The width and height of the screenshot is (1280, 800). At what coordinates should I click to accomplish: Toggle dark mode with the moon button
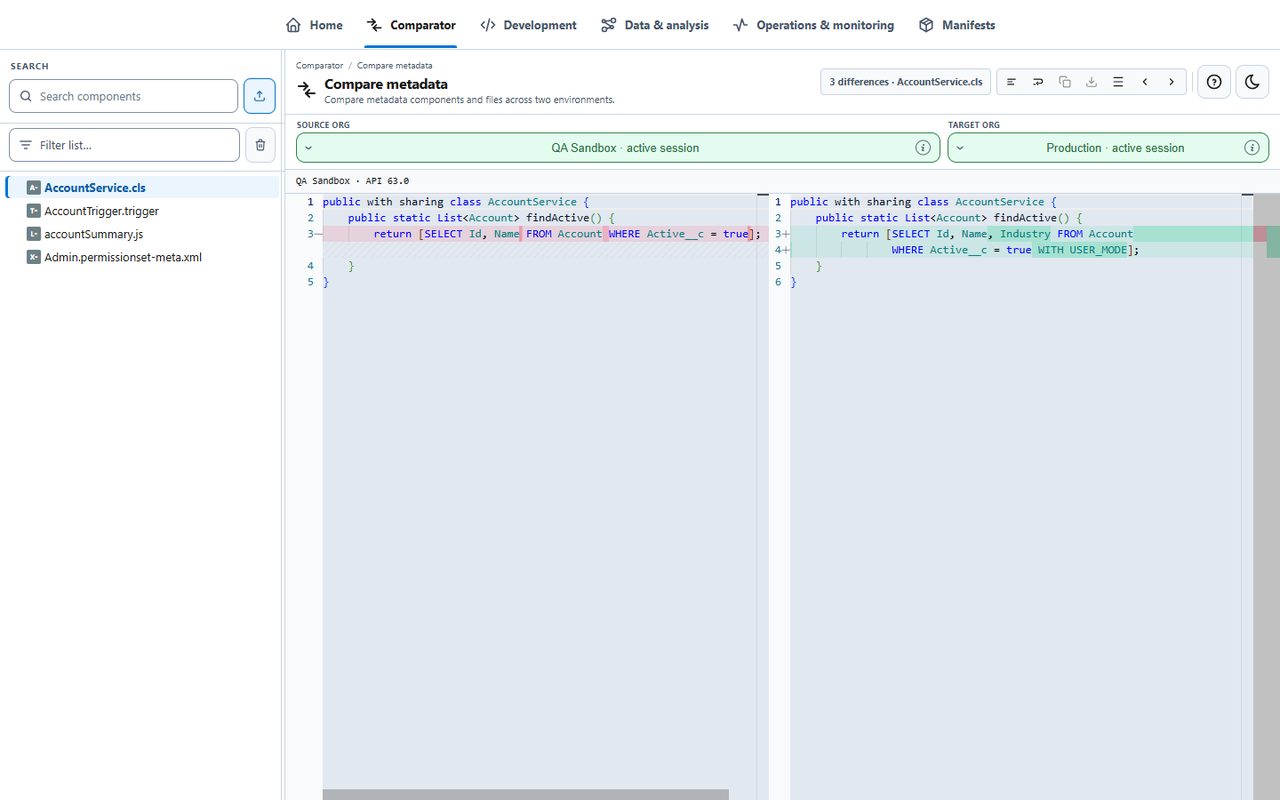[x=1253, y=82]
